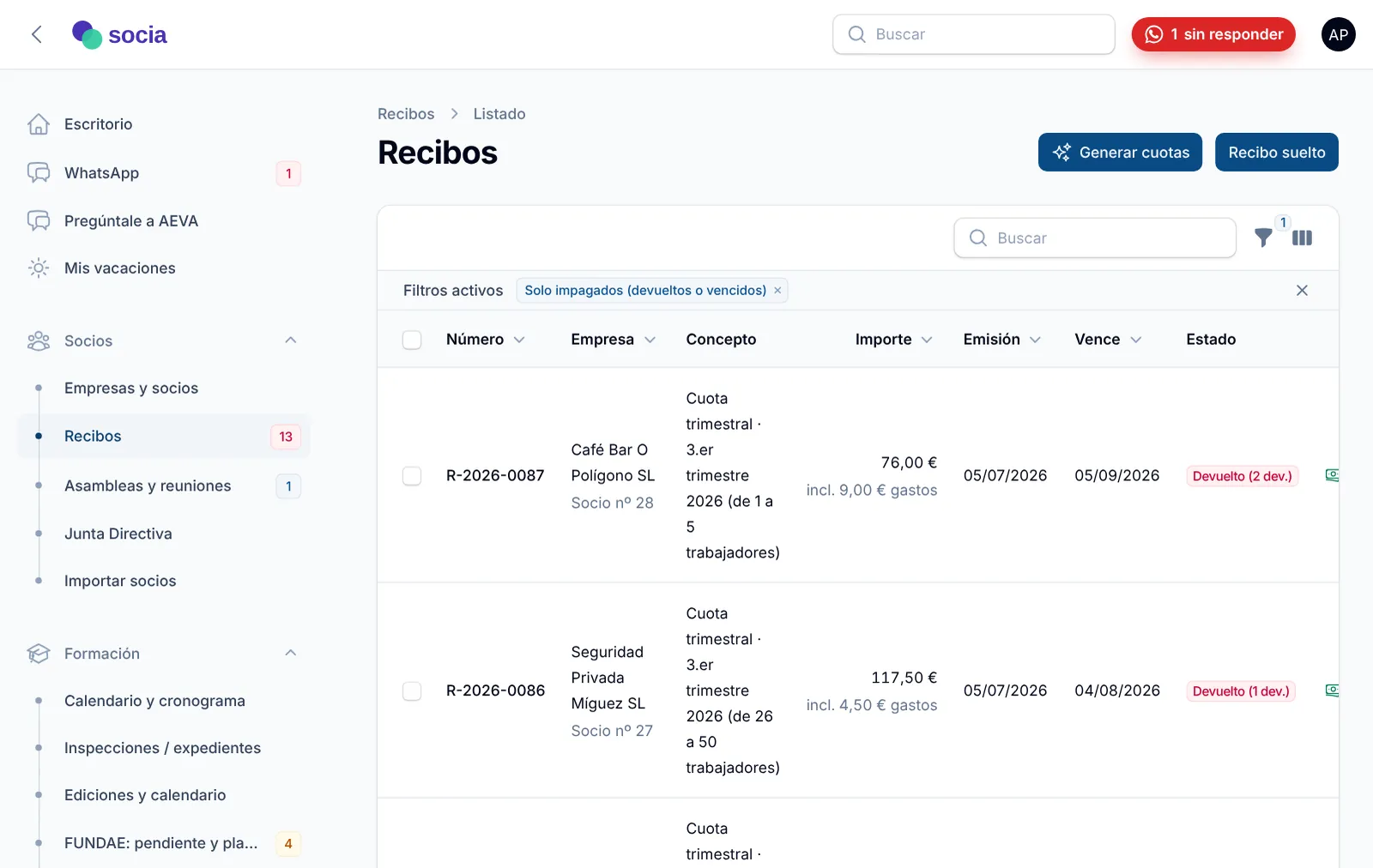Open the AP user avatar
Image resolution: width=1373 pixels, height=868 pixels.
(x=1338, y=34)
